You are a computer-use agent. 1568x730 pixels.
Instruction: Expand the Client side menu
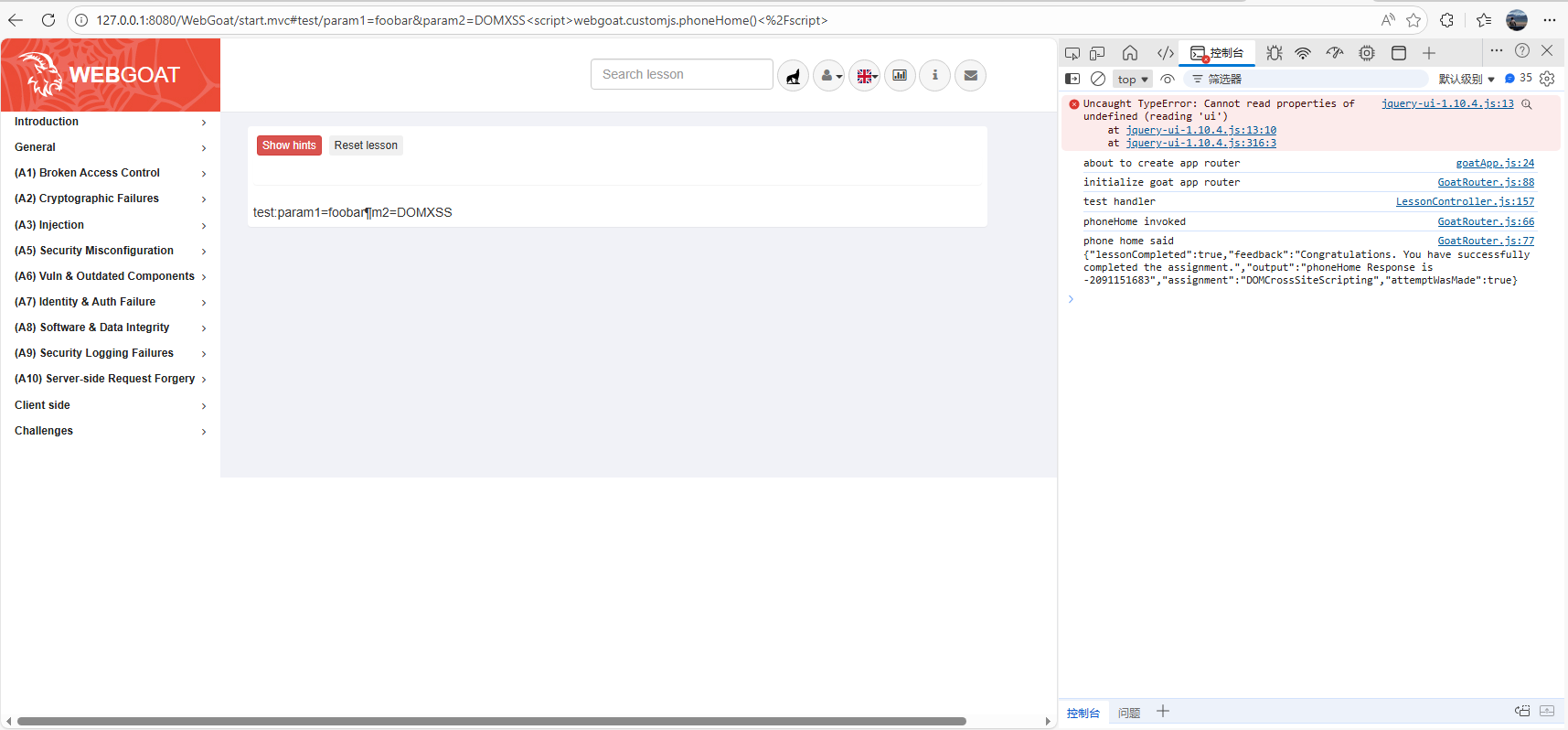[111, 405]
